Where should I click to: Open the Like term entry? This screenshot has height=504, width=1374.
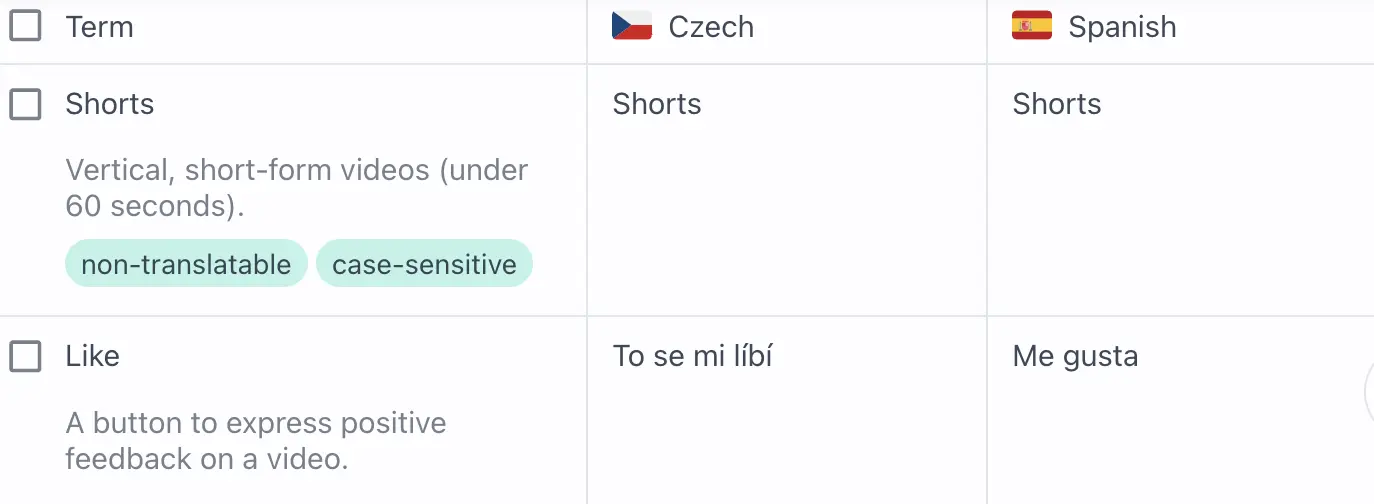click(93, 356)
